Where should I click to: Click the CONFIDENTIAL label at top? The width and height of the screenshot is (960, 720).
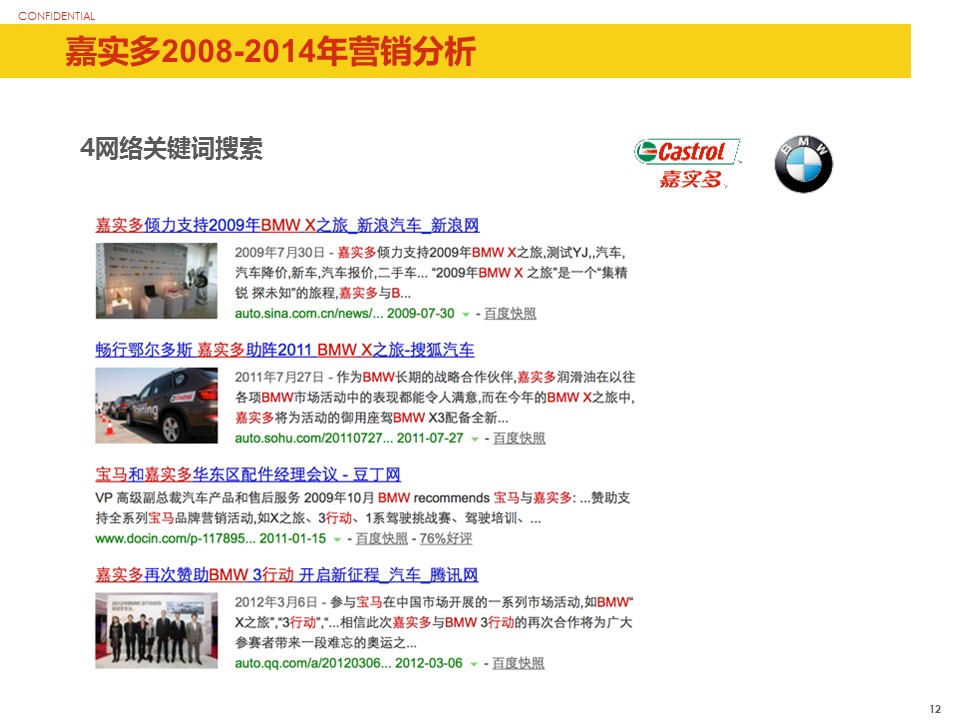(x=56, y=16)
